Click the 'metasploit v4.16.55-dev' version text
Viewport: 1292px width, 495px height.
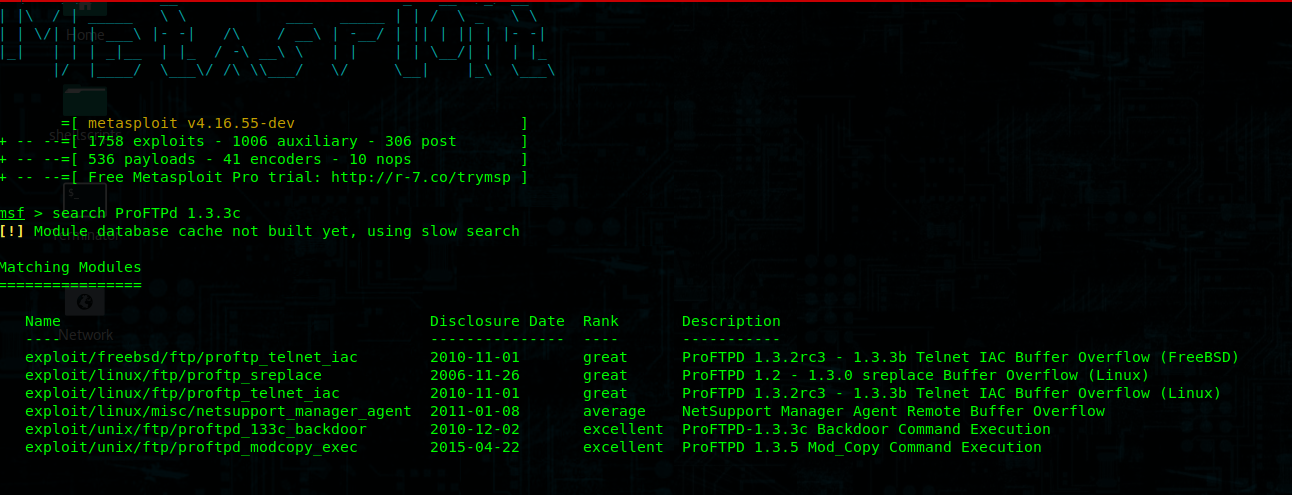191,123
